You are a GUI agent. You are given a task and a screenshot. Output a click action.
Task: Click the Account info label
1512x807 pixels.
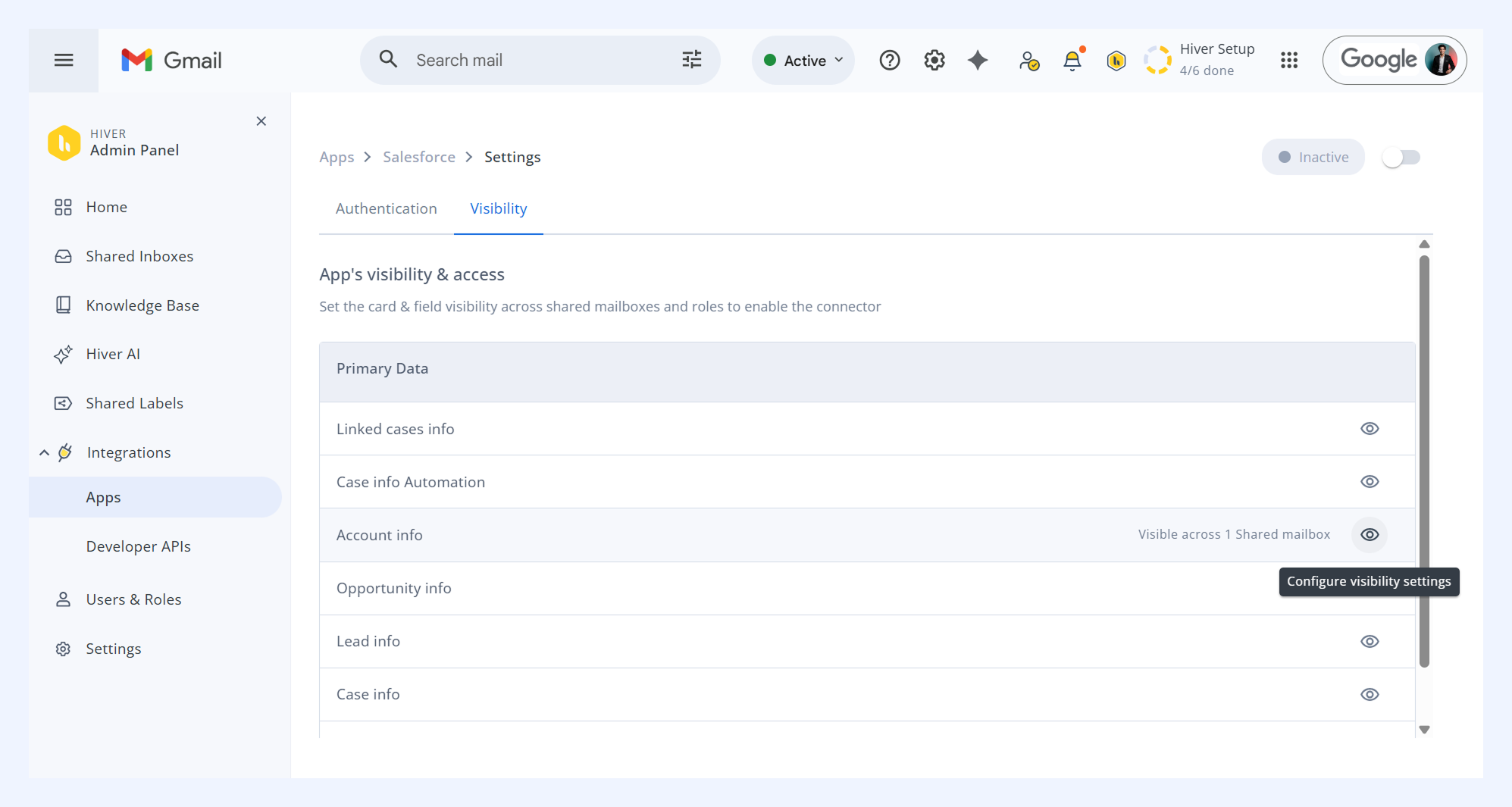click(380, 535)
